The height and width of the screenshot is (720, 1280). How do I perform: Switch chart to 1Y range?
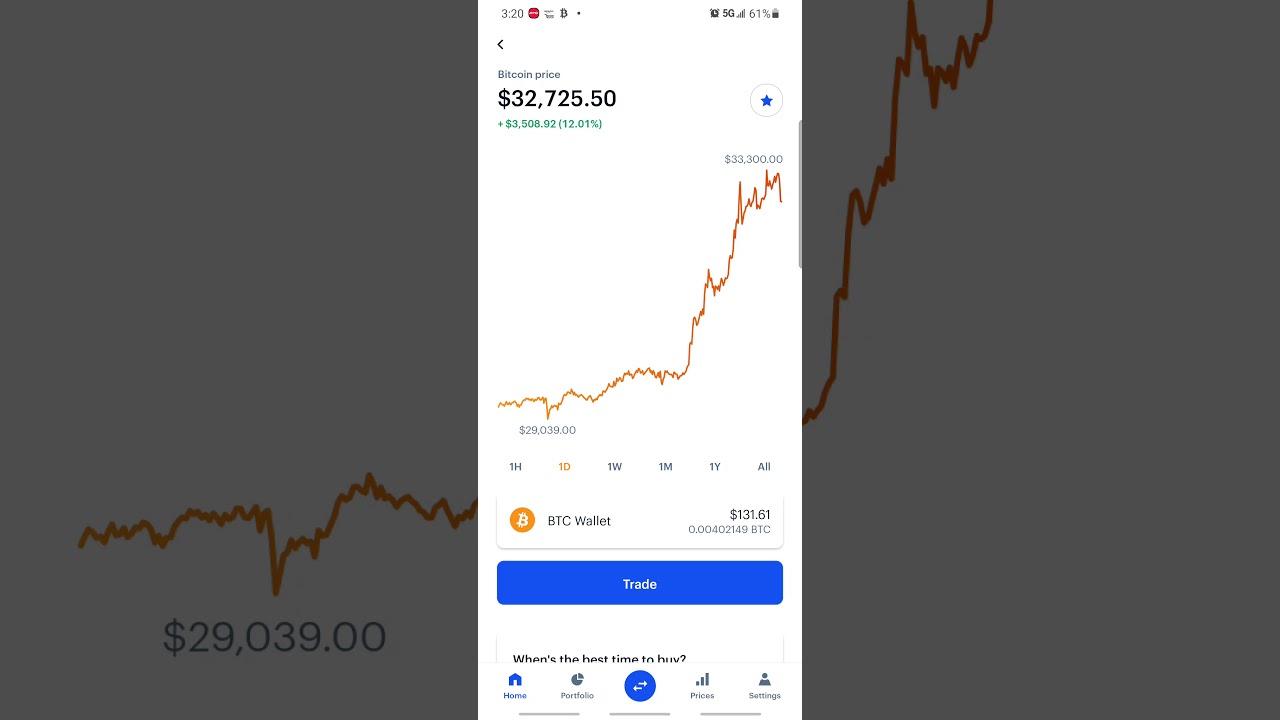pyautogui.click(x=715, y=467)
